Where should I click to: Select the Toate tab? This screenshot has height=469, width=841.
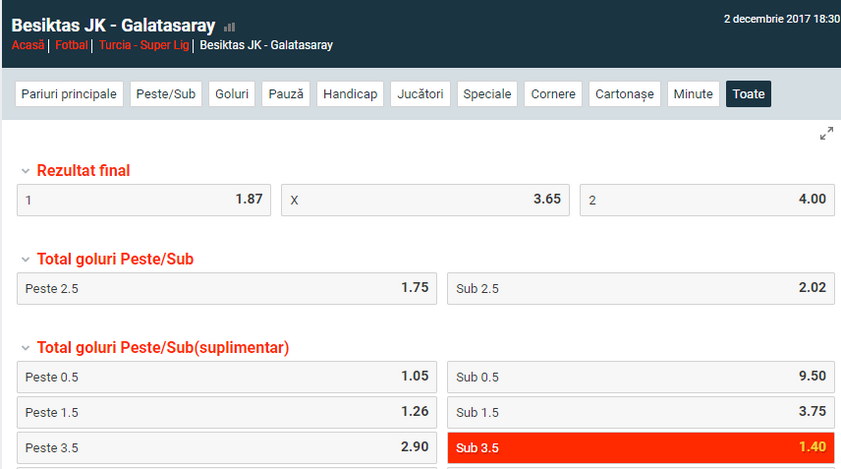[748, 94]
